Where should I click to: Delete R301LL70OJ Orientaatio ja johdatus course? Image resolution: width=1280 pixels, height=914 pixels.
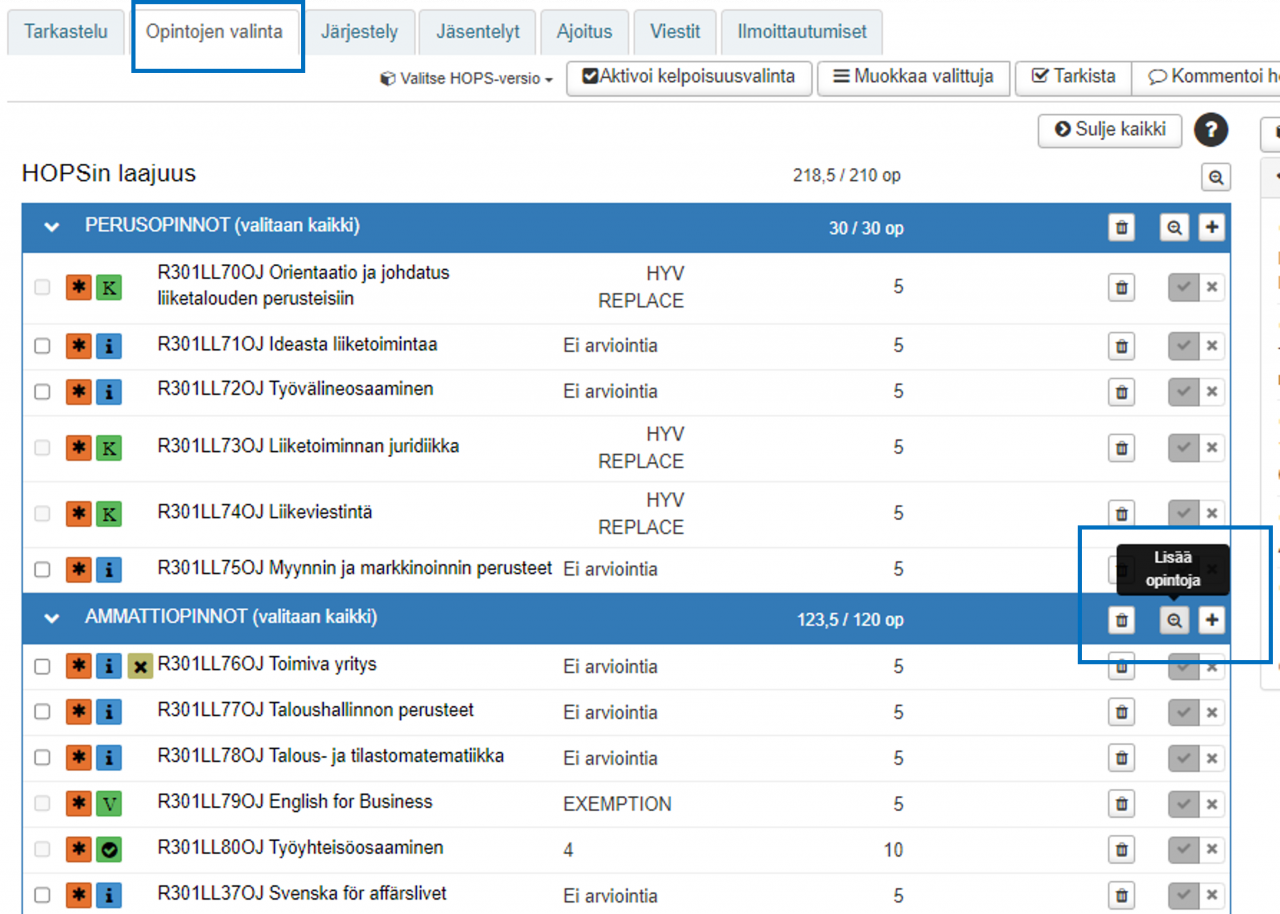[1122, 287]
